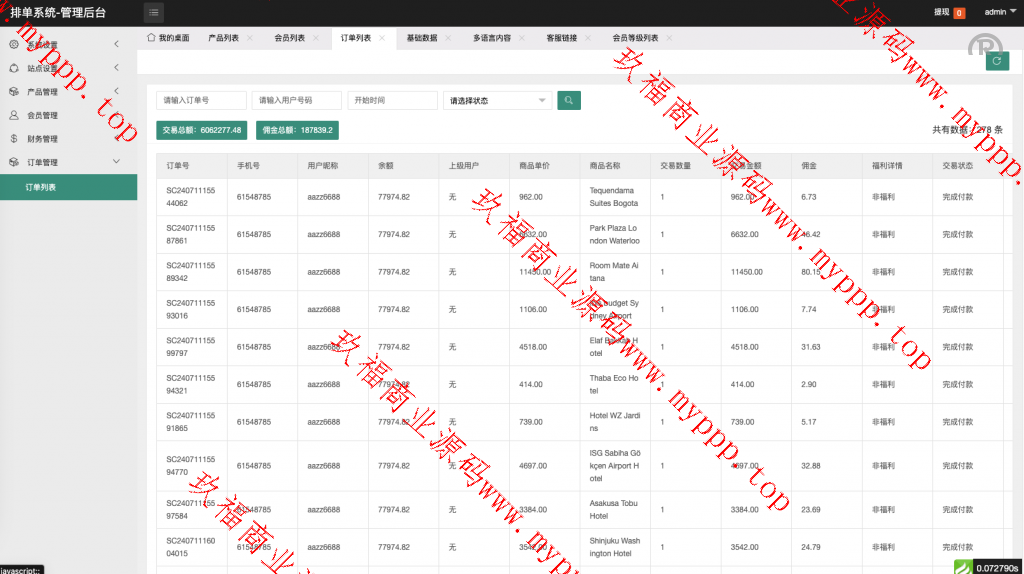This screenshot has width=1024, height=574.
Task: Close the 产品列表 tab with its X
Action: tap(250, 38)
